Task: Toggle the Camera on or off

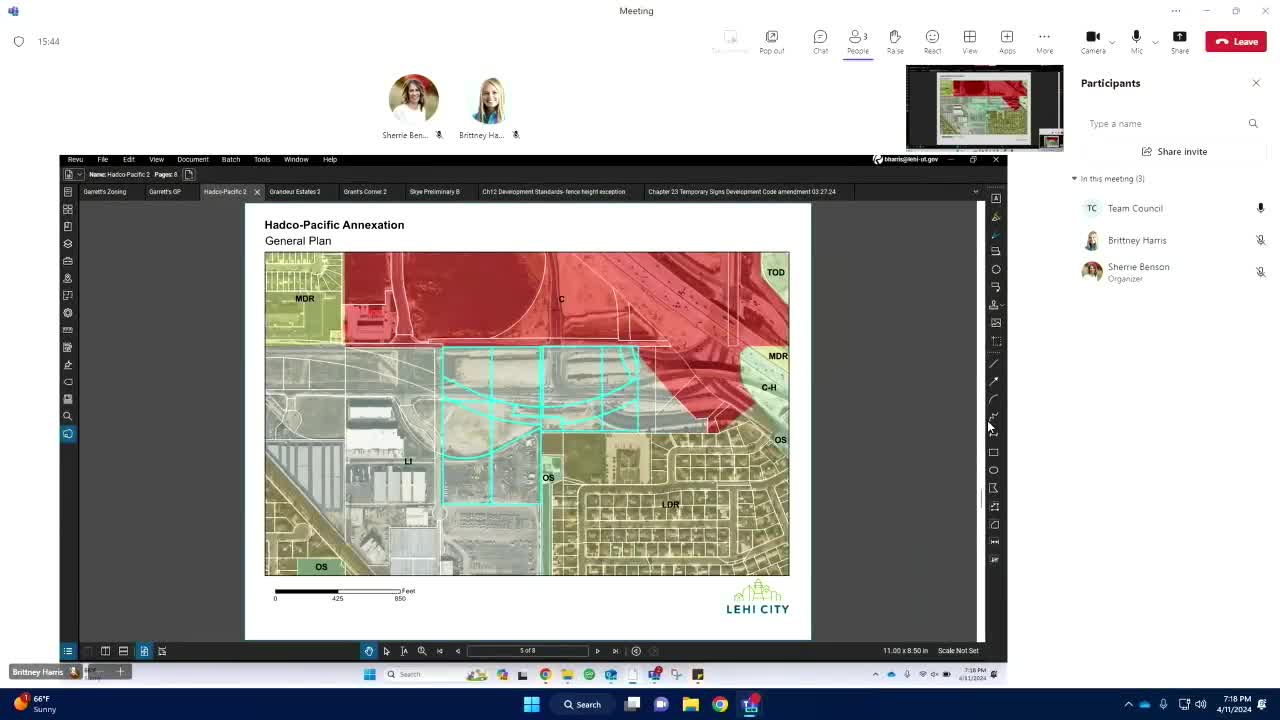Action: (x=1093, y=41)
